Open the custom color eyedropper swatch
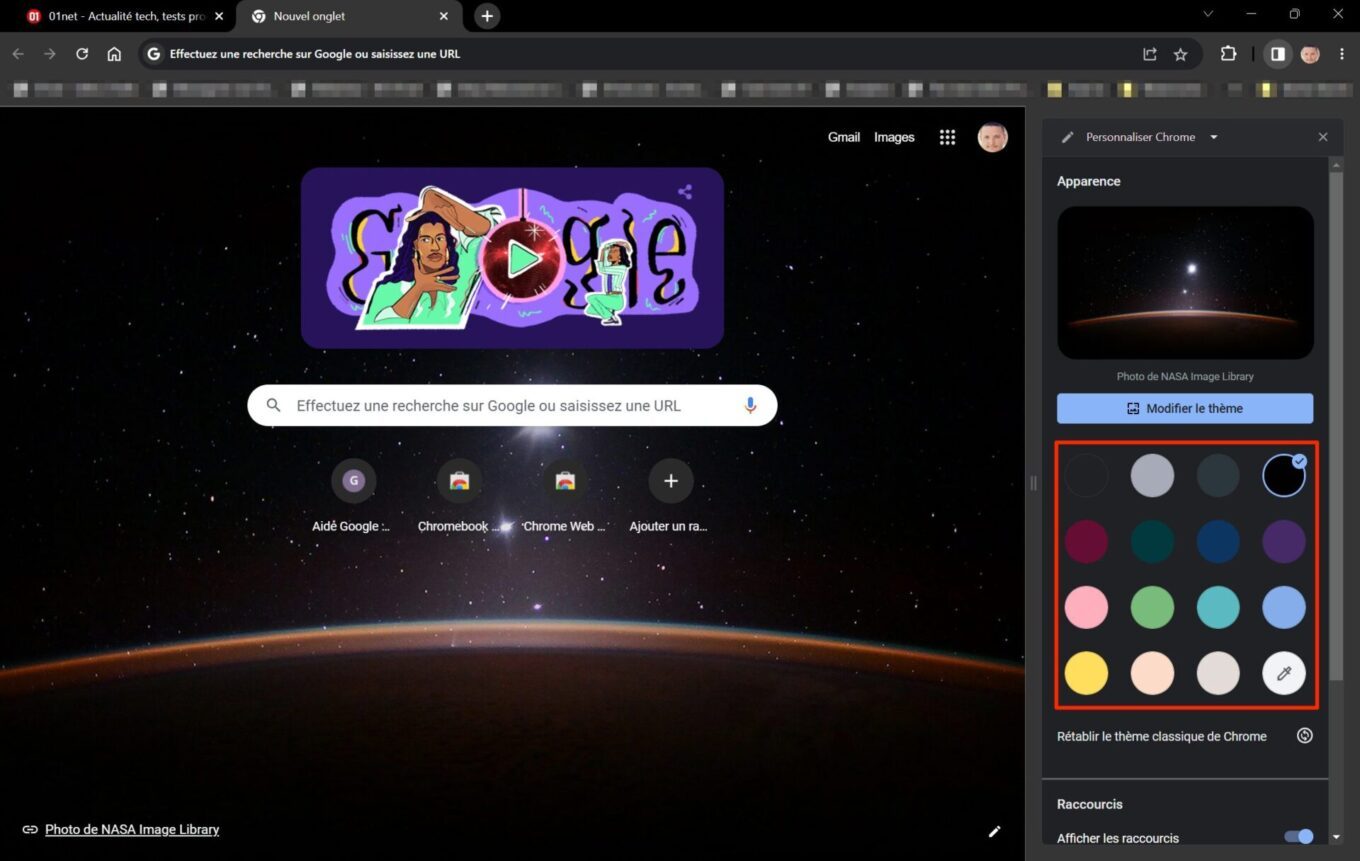Screen dimensions: 1360x861 1284,673
